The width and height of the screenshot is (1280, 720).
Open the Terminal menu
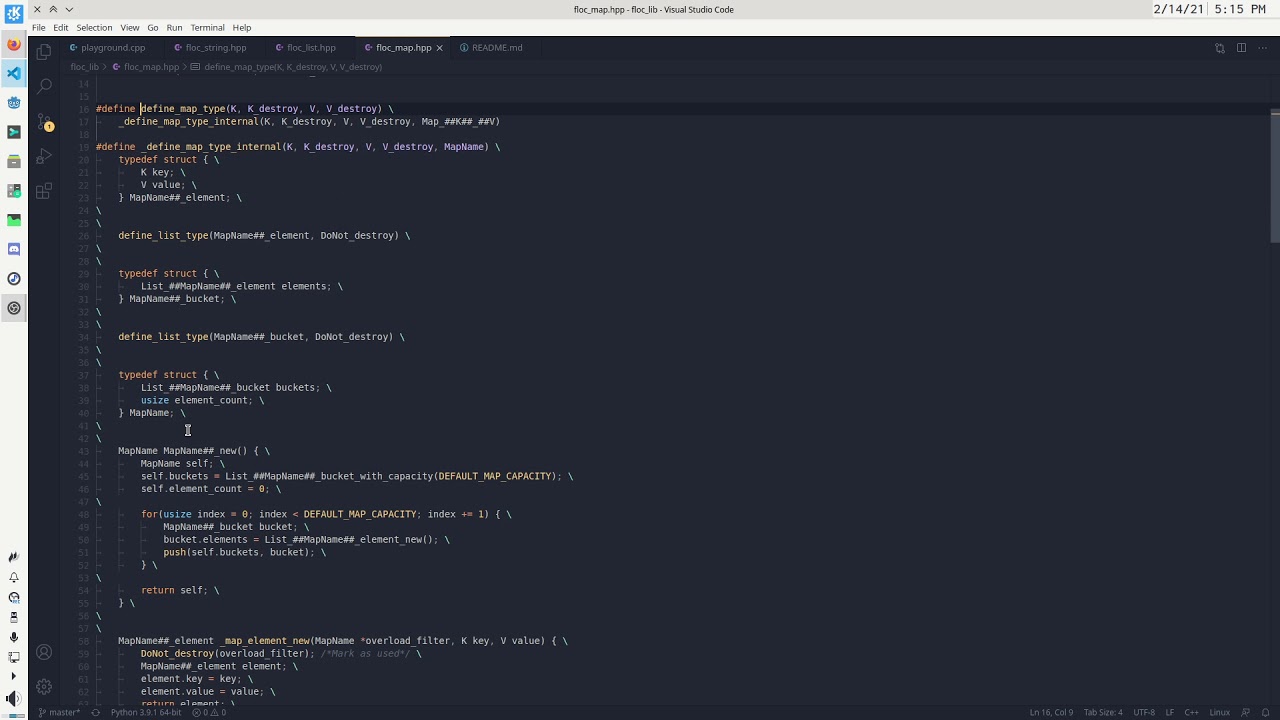tap(207, 28)
